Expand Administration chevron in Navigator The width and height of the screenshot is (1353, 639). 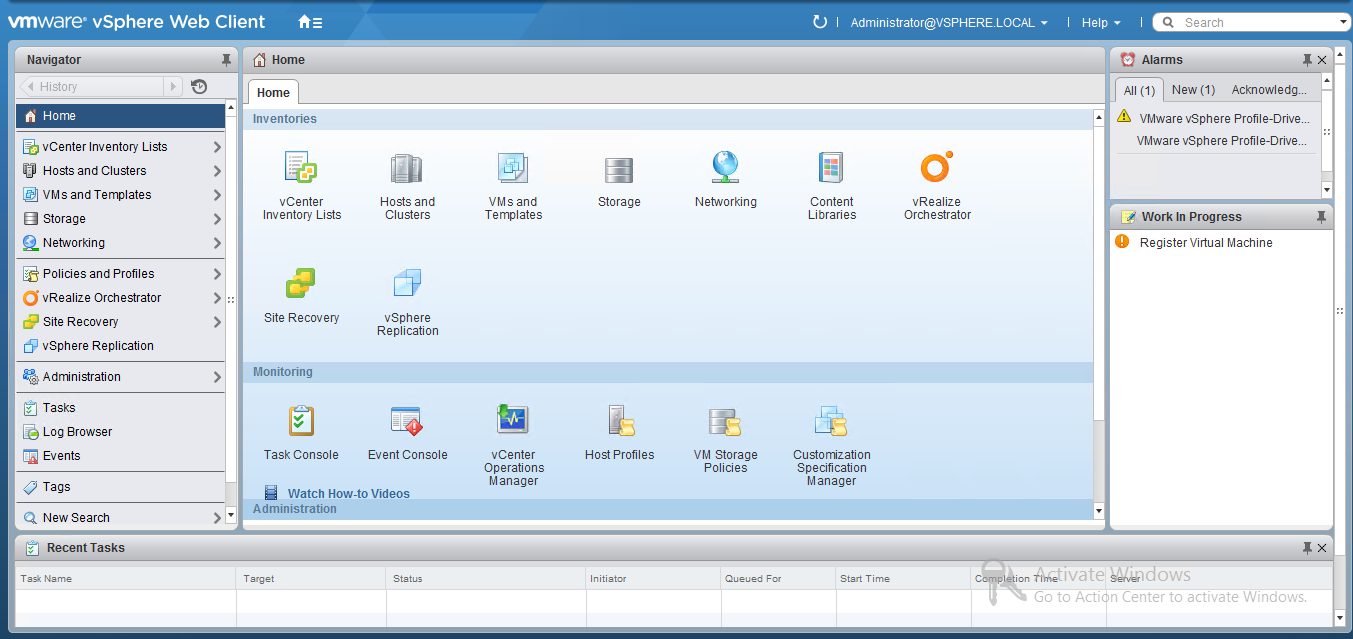pos(217,377)
